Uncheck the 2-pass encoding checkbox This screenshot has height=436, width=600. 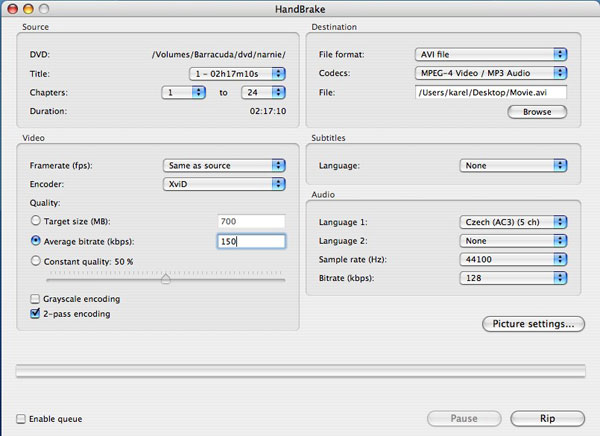click(35, 314)
